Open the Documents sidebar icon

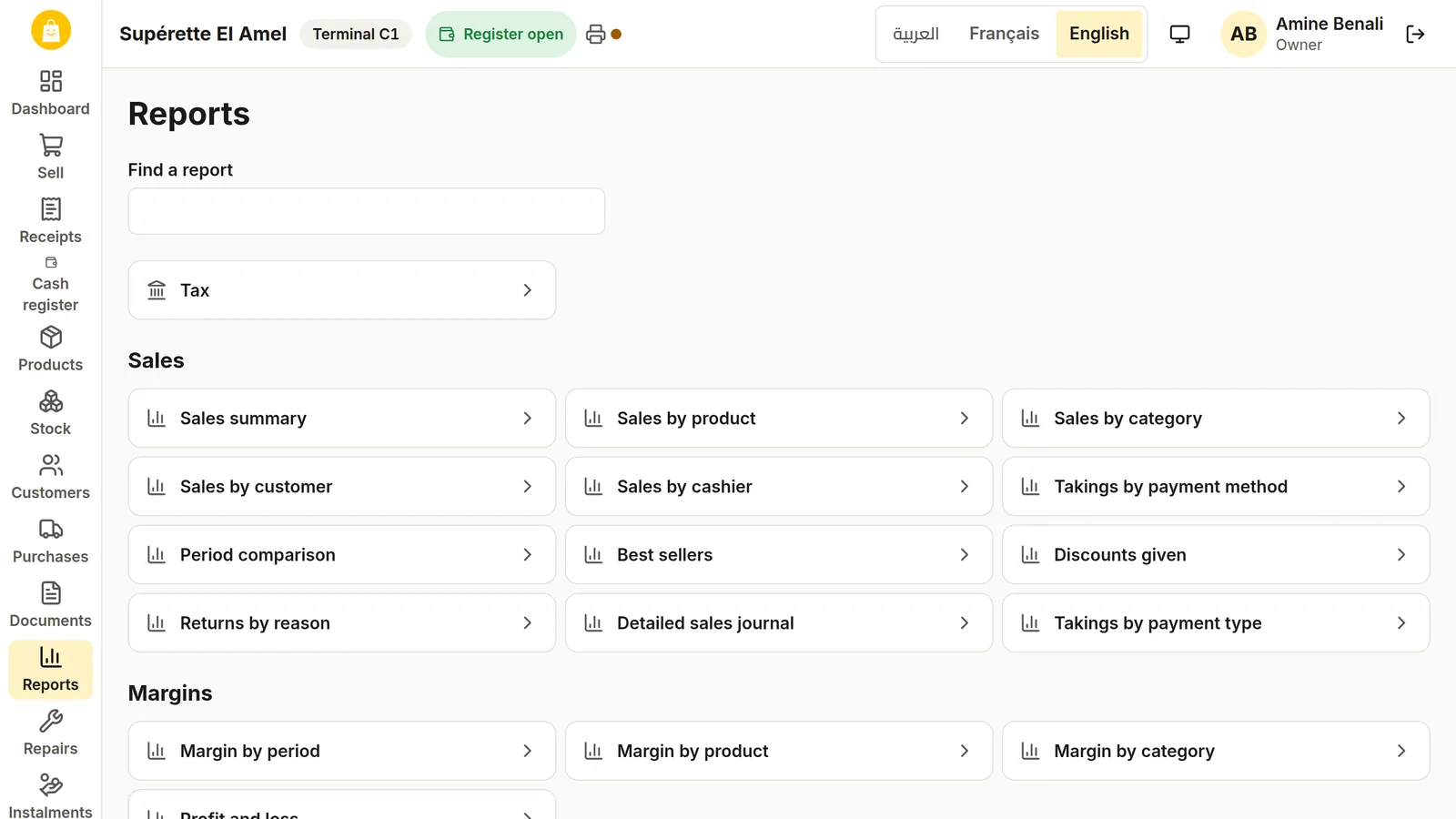(x=51, y=593)
